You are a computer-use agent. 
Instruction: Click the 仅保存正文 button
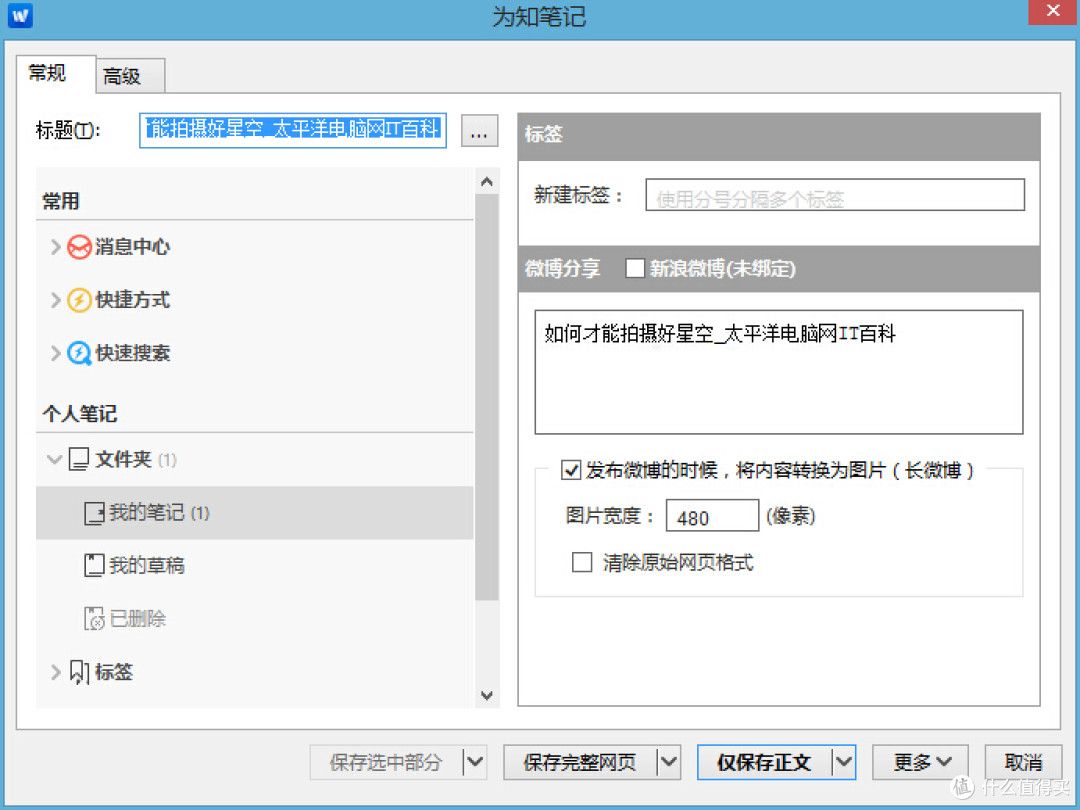coord(765,762)
